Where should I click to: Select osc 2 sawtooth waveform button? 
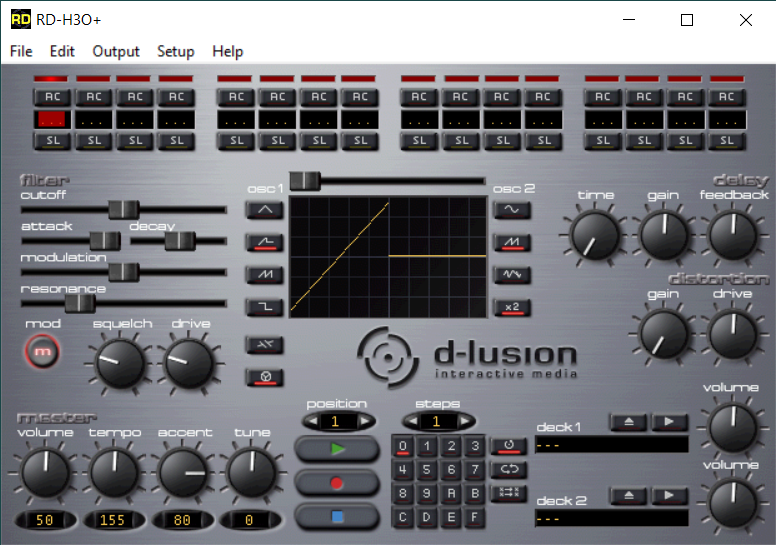click(x=512, y=243)
